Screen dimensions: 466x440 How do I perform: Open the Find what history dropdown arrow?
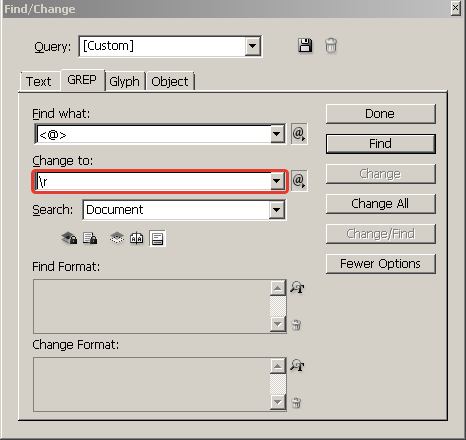(277, 134)
